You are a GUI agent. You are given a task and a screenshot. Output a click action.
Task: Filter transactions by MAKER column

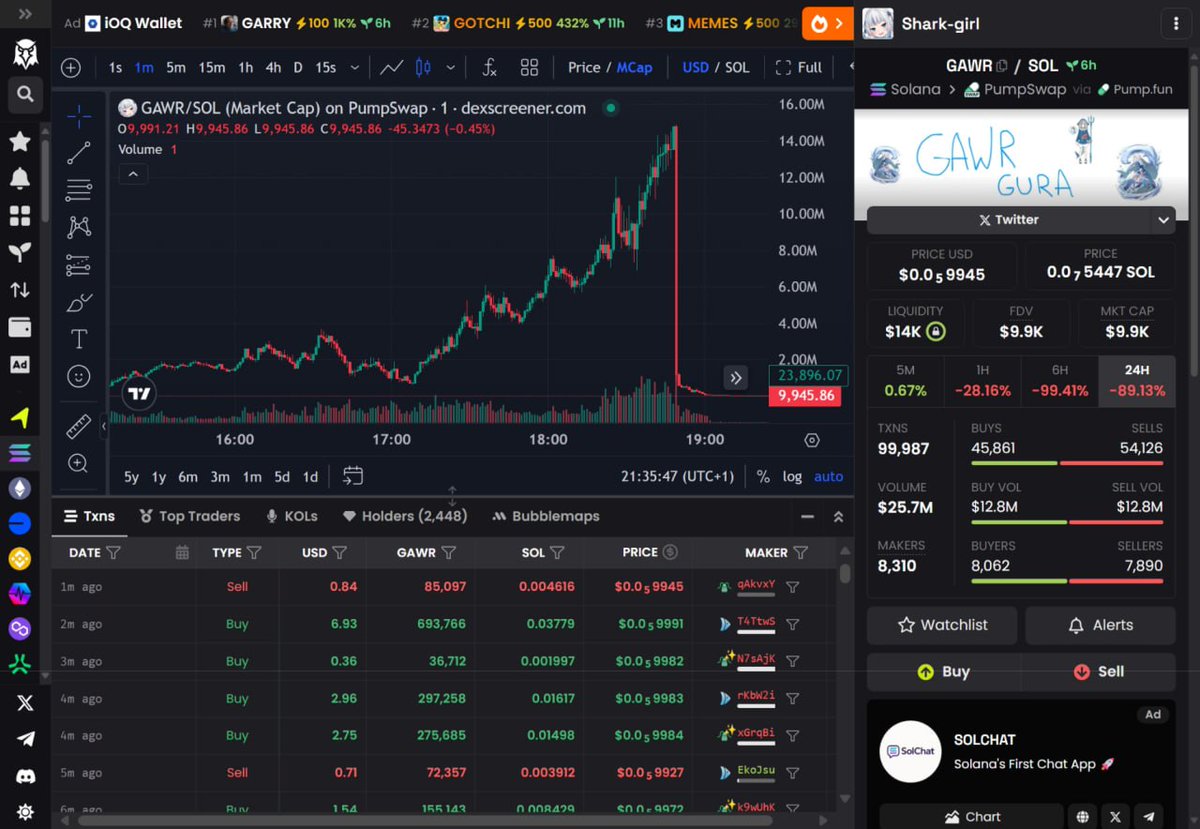(800, 552)
